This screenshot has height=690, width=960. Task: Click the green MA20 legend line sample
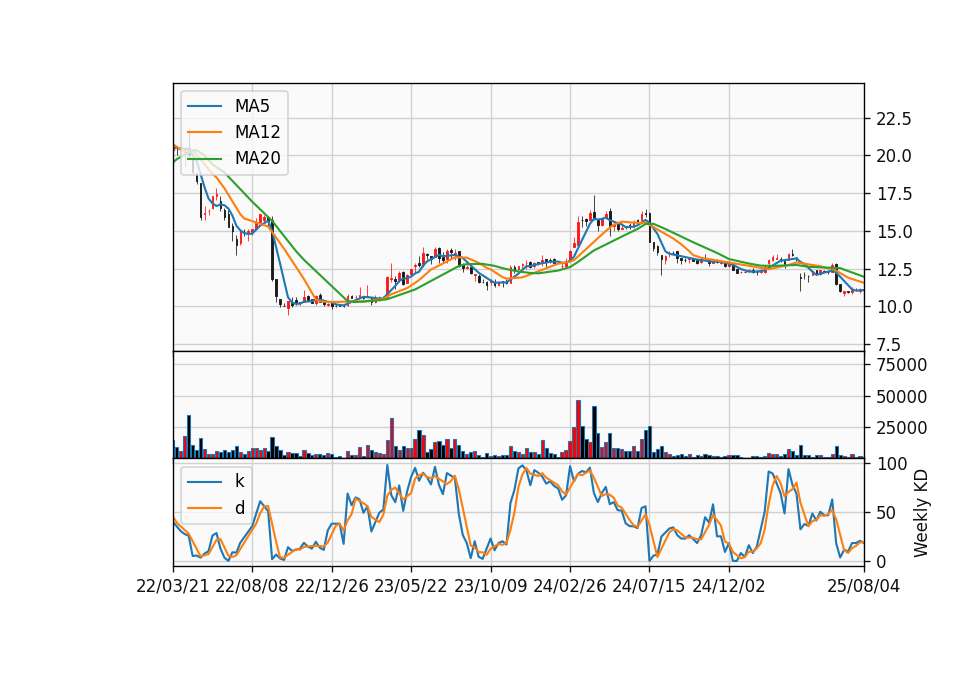point(204,159)
